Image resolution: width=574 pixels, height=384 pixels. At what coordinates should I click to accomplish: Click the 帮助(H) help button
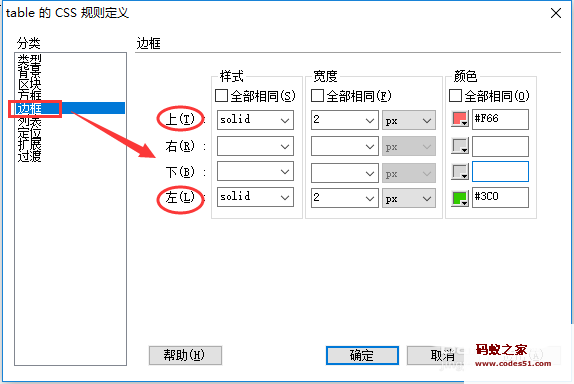click(185, 355)
